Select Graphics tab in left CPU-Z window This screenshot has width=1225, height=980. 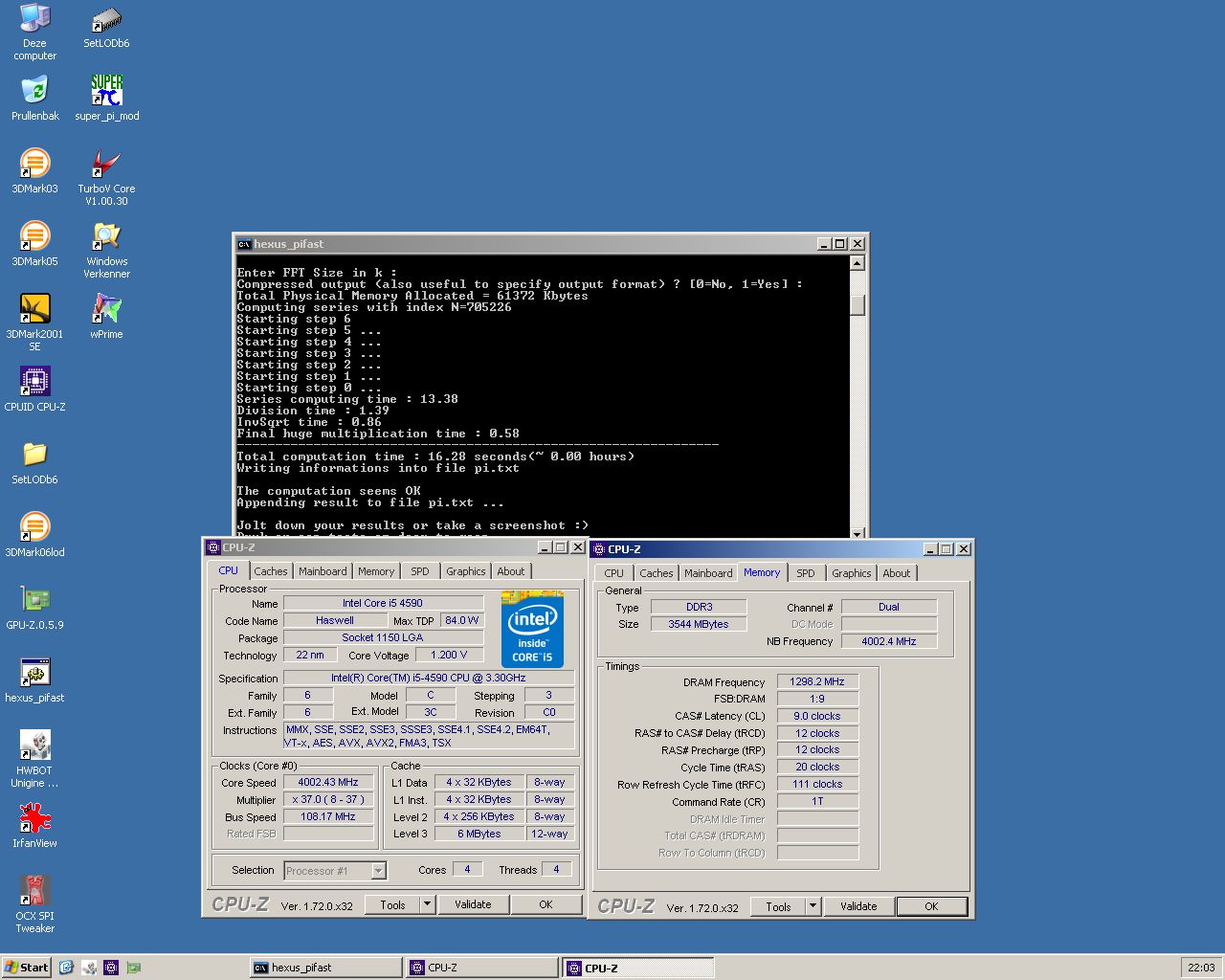point(466,571)
